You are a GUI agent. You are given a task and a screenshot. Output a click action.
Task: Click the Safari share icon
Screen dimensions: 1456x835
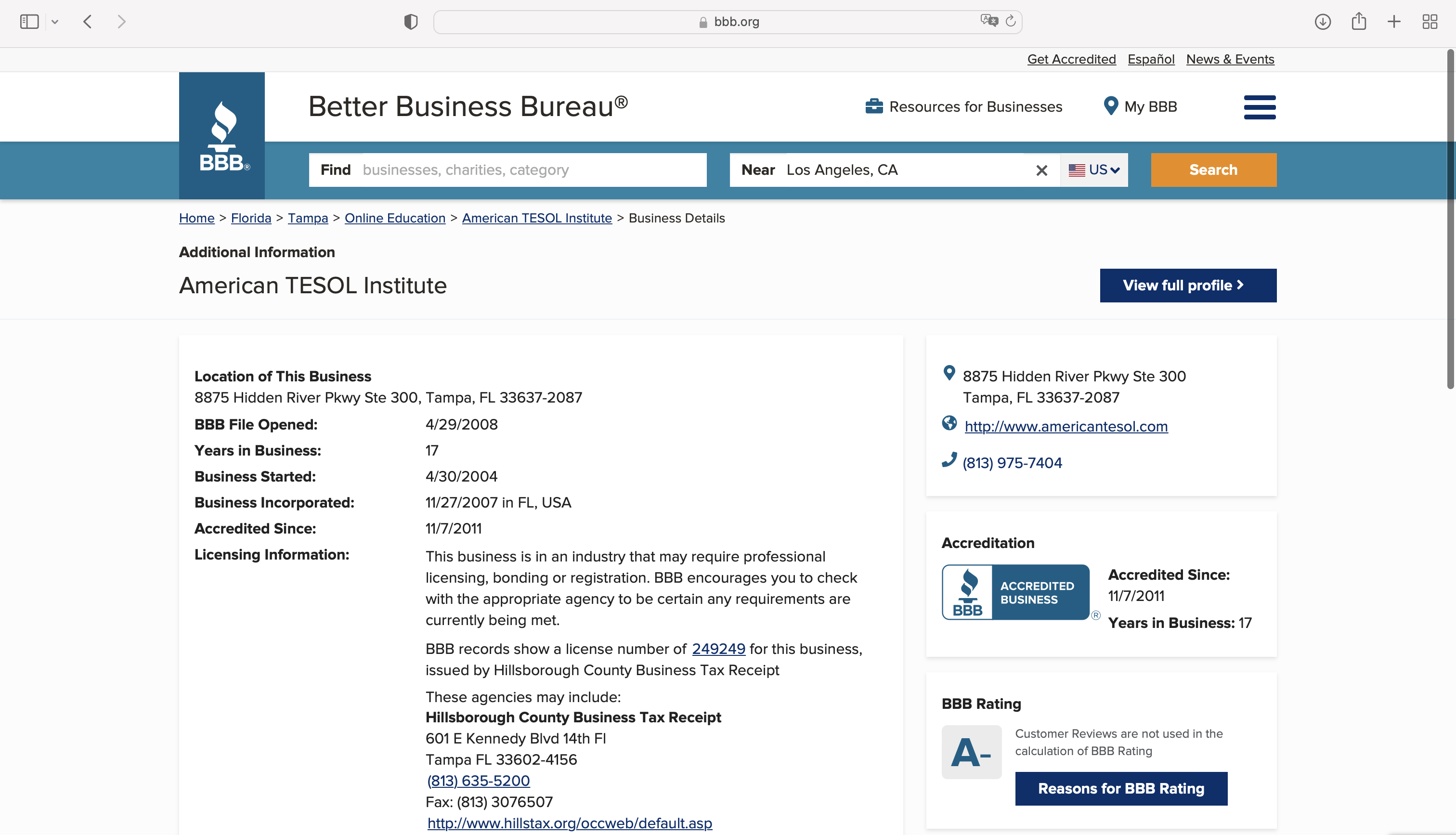click(x=1359, y=22)
